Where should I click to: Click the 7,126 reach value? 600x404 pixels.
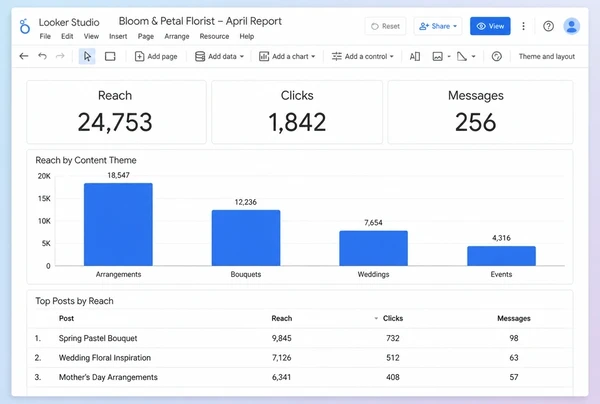[x=282, y=358]
